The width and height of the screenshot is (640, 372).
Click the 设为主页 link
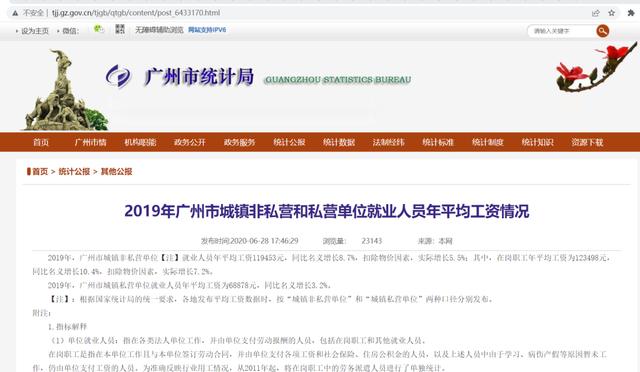(35, 31)
